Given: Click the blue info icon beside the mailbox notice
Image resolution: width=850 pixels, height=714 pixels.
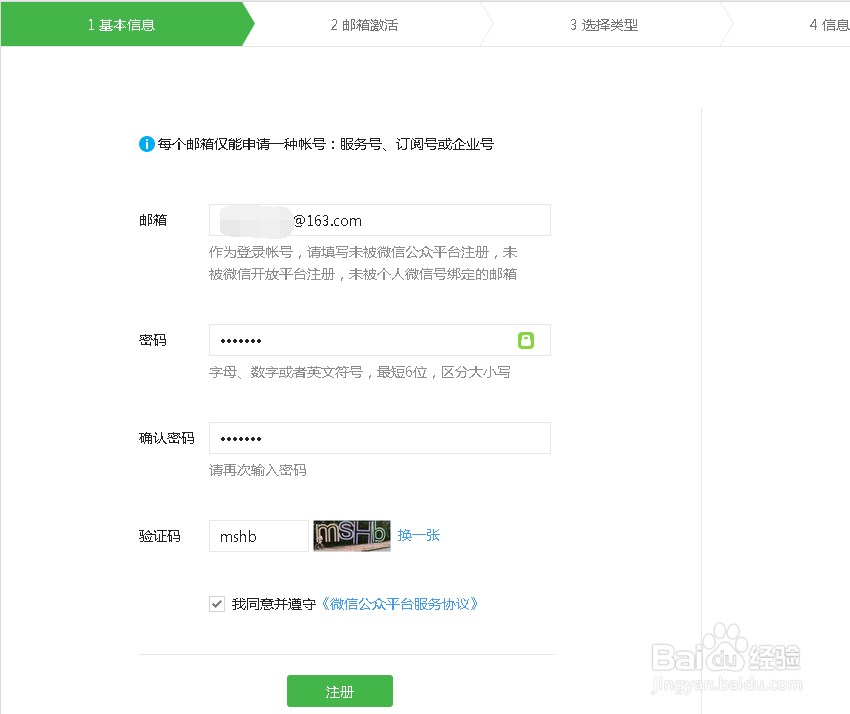Looking at the screenshot, I should click(x=147, y=144).
